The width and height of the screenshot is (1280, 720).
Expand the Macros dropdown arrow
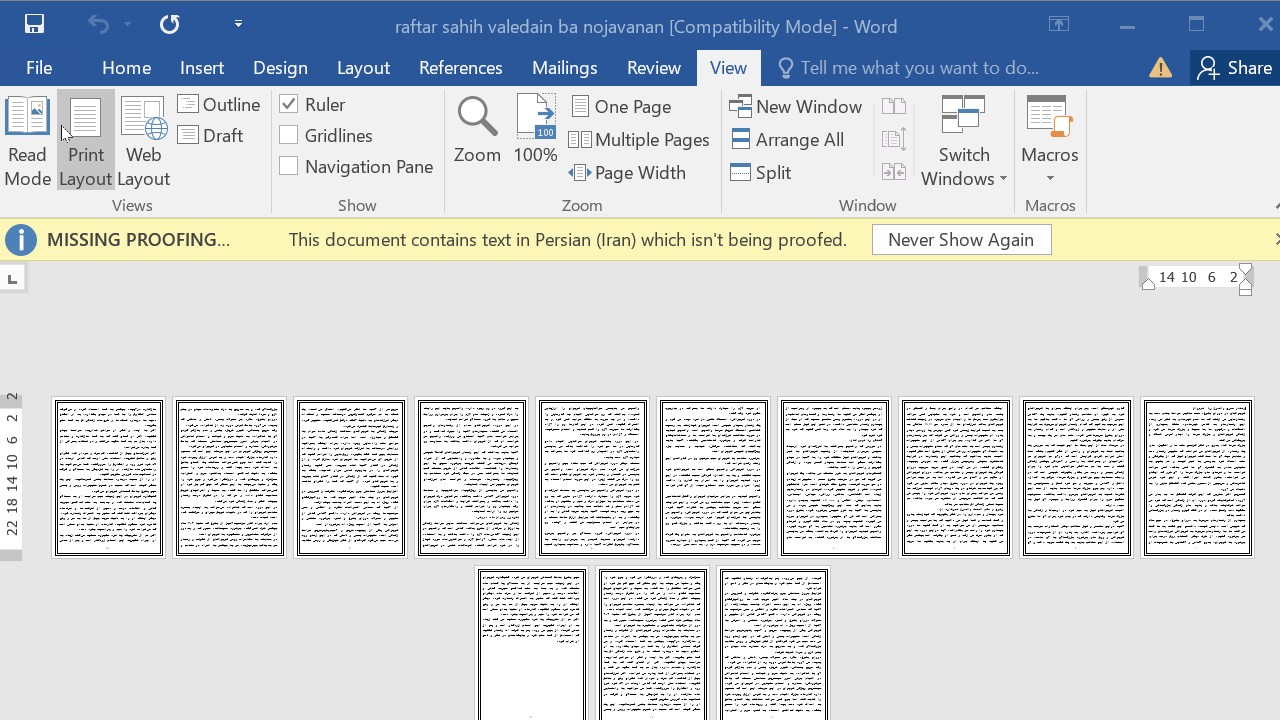coord(1050,179)
